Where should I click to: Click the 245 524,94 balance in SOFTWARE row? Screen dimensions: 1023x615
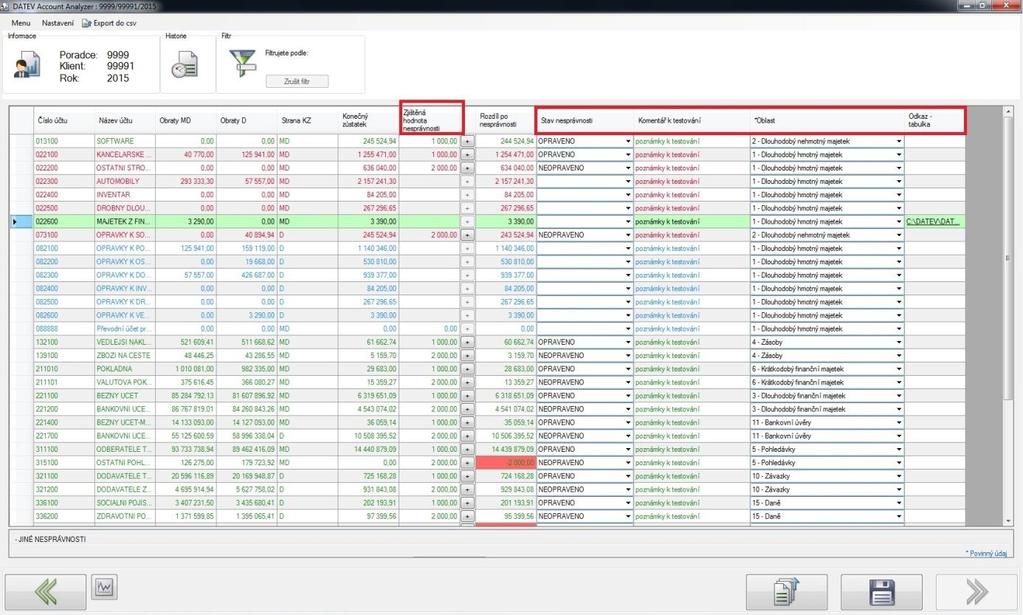tap(369, 141)
